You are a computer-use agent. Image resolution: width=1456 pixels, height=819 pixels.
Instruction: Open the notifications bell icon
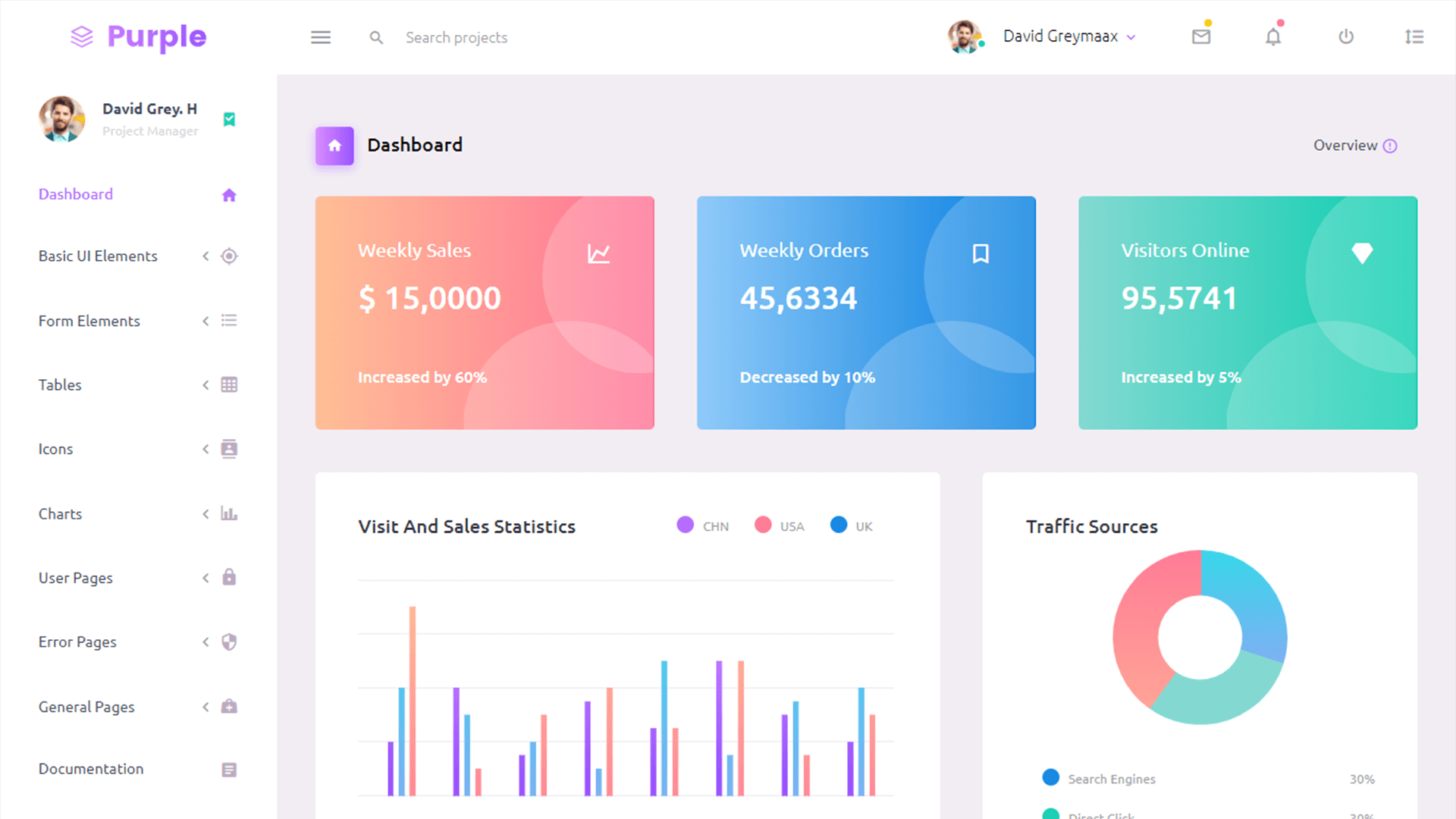tap(1273, 36)
